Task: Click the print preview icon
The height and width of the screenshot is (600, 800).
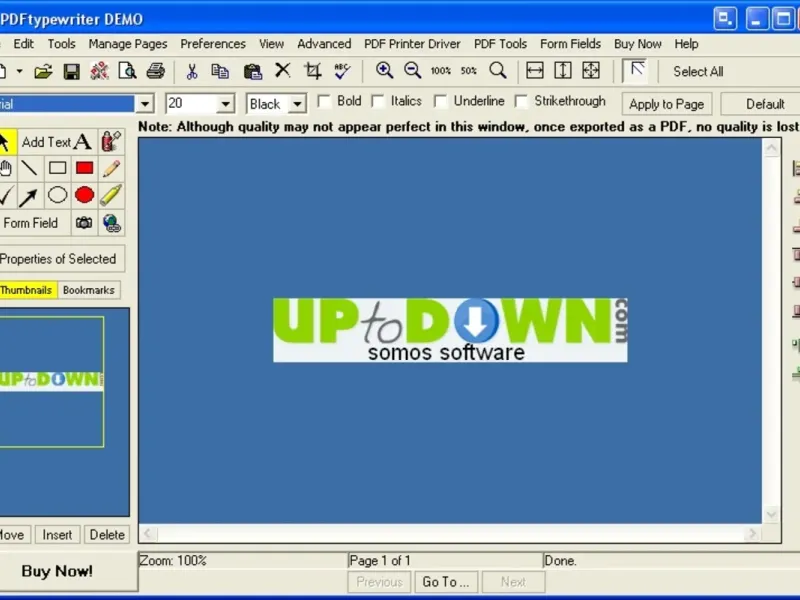Action: coord(127,71)
